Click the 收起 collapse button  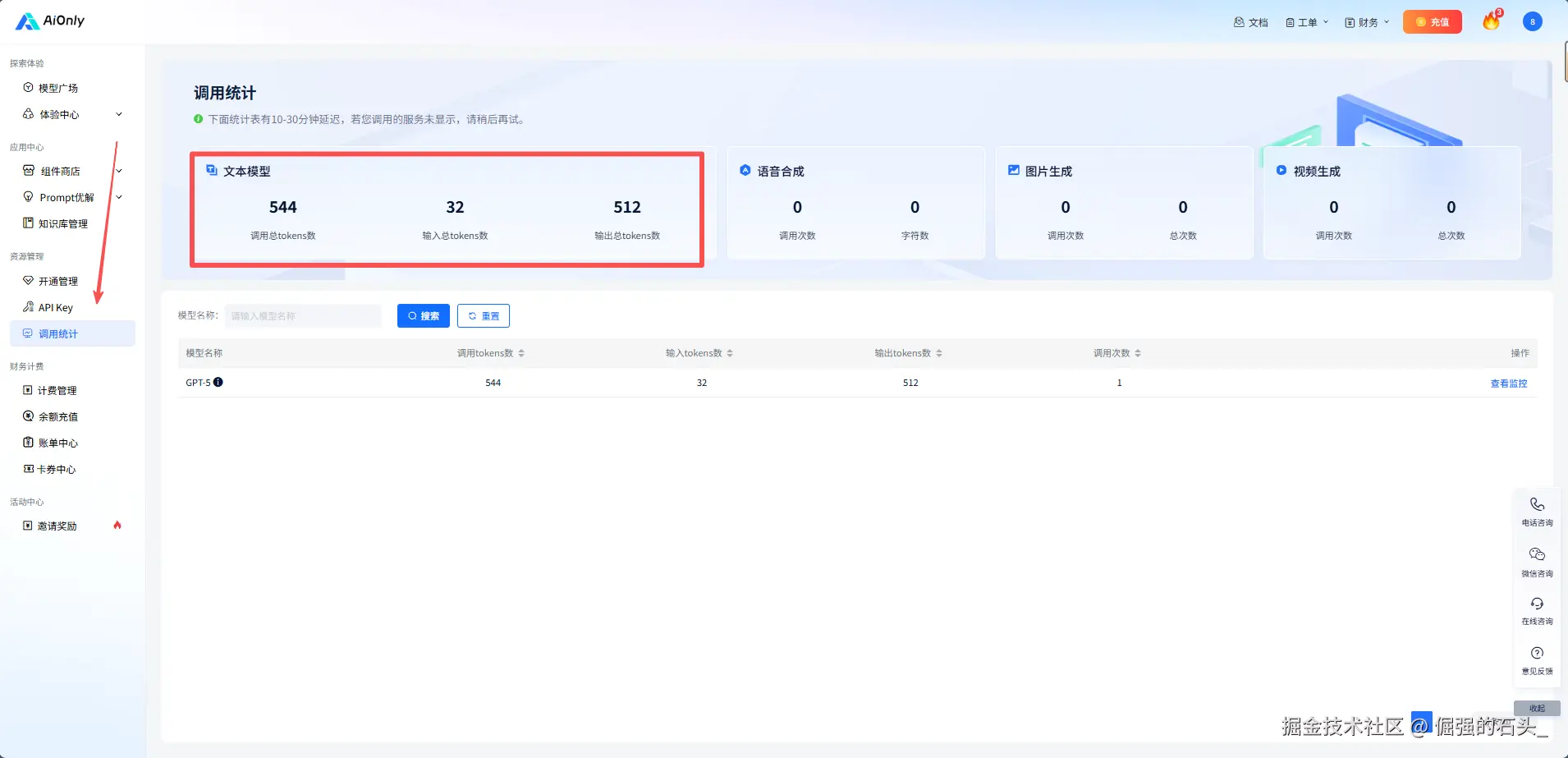1537,709
